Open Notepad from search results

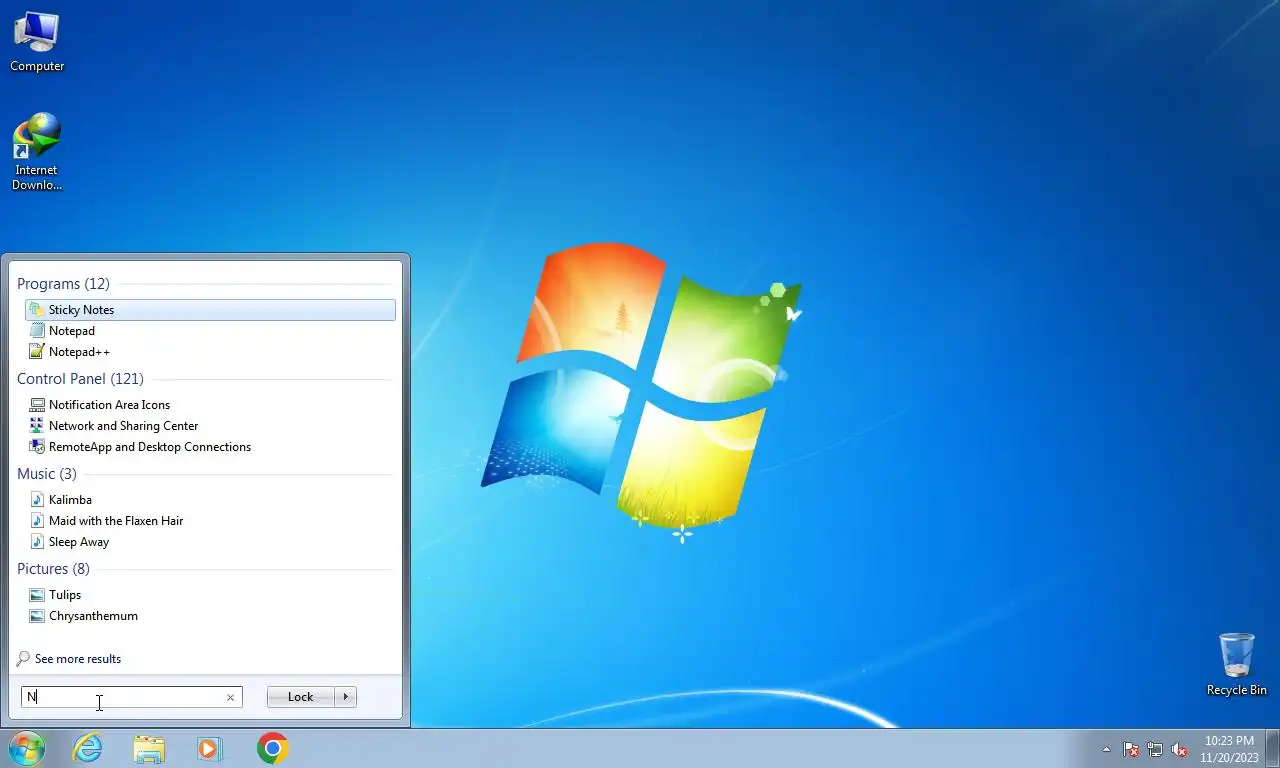[x=210, y=331]
